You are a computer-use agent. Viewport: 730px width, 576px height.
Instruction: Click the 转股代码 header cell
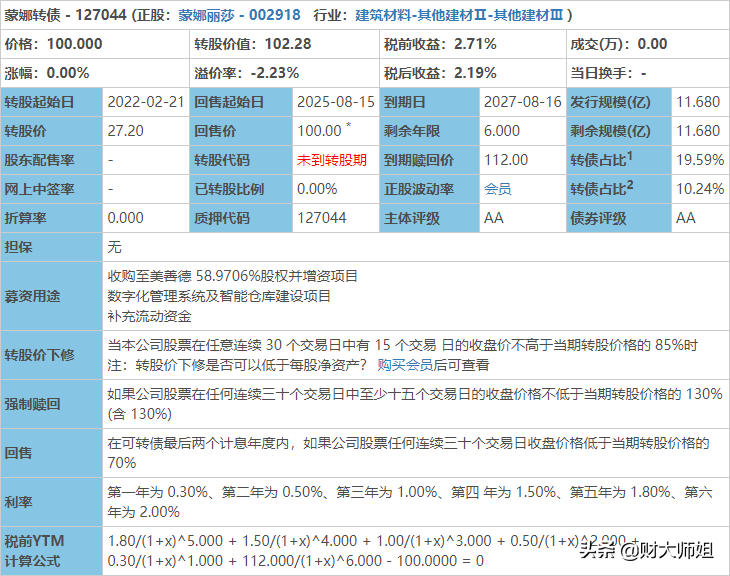tap(241, 160)
